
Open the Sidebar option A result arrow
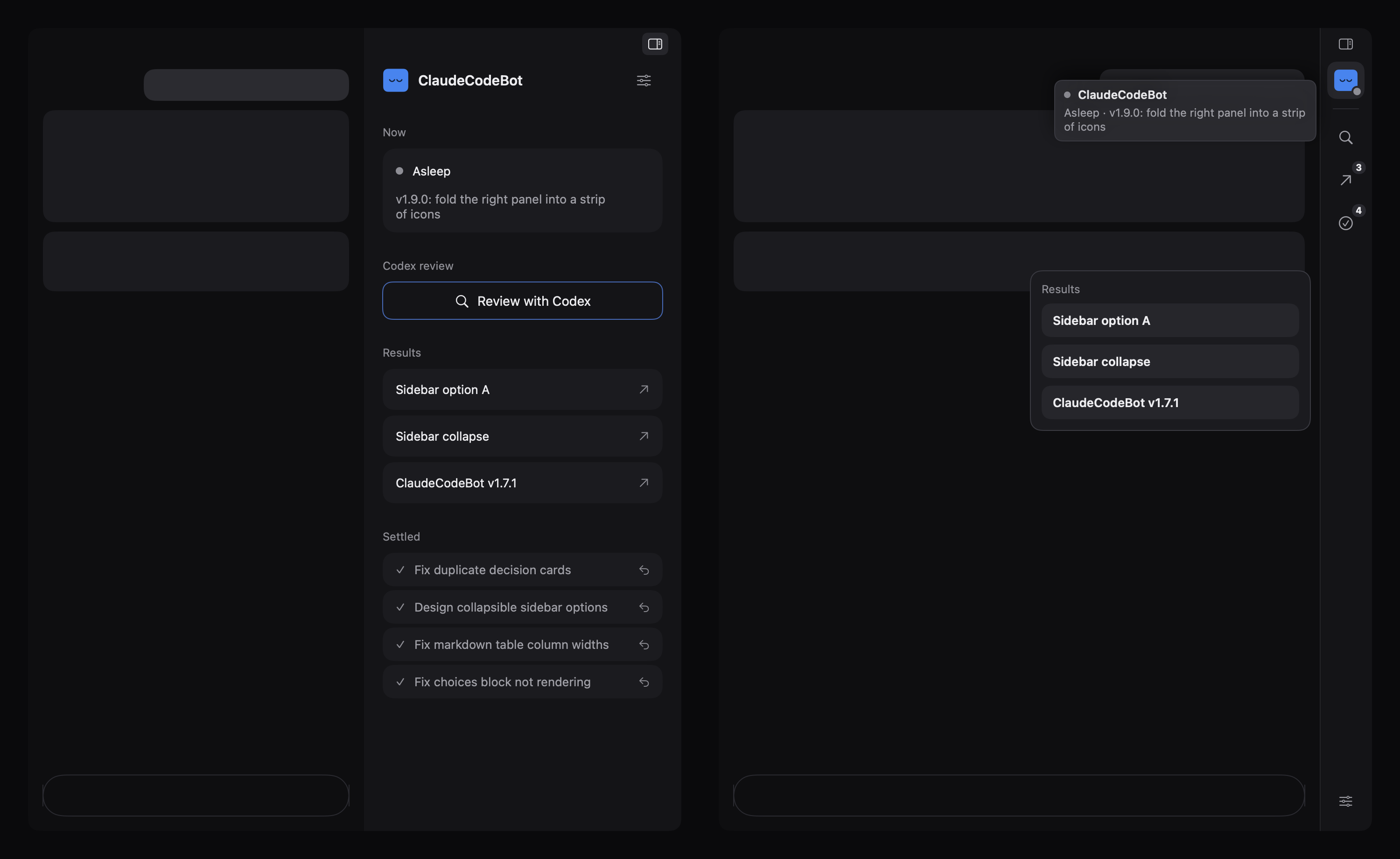[x=644, y=389]
